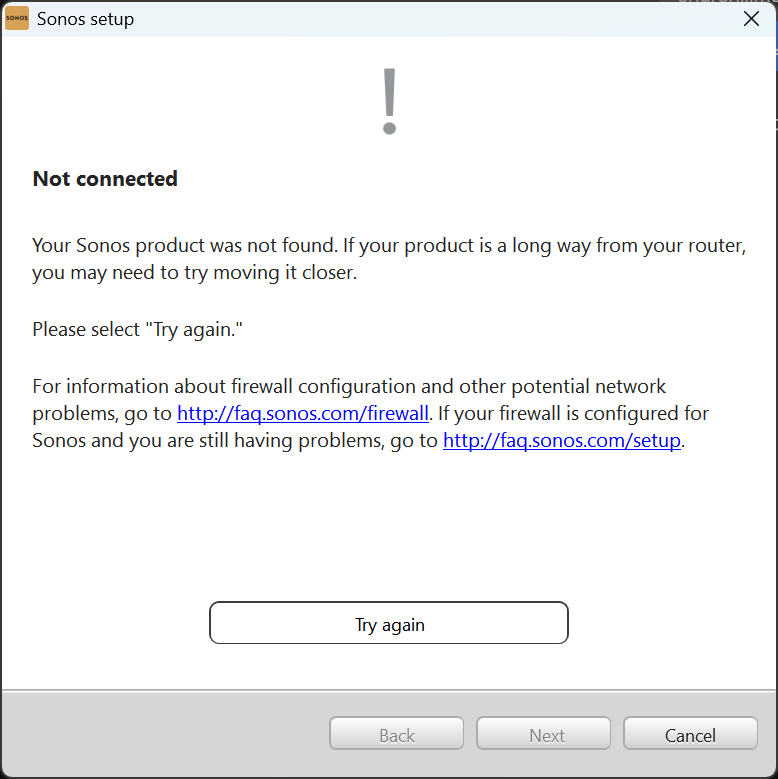Click the Sonos logo in the title bar
The height and width of the screenshot is (779, 778).
(x=17, y=18)
